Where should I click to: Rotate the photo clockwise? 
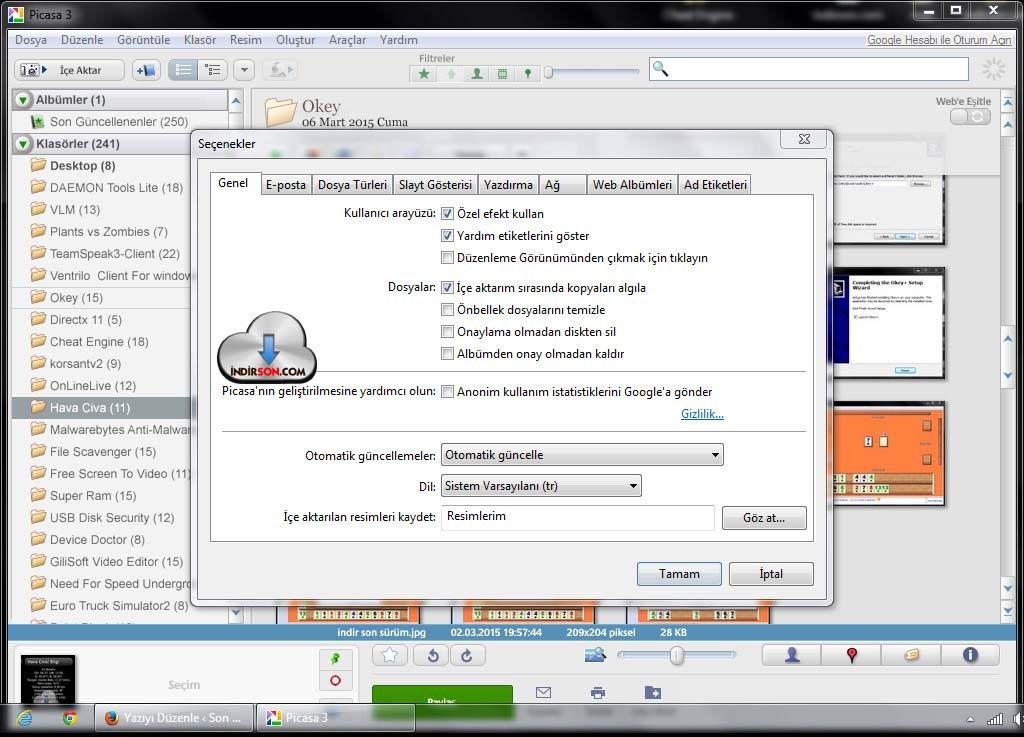coord(467,655)
